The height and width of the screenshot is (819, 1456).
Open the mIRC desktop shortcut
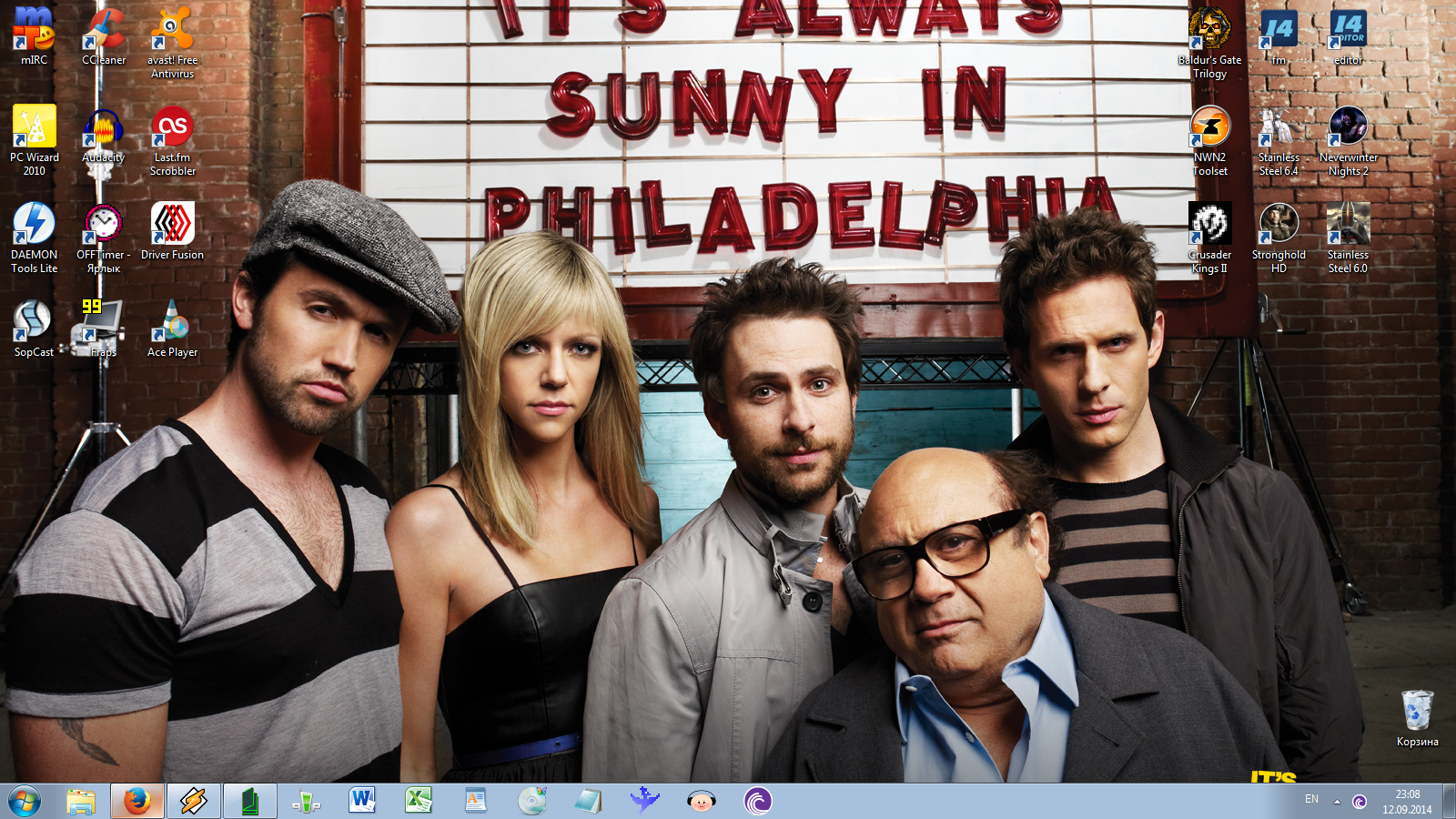34,36
